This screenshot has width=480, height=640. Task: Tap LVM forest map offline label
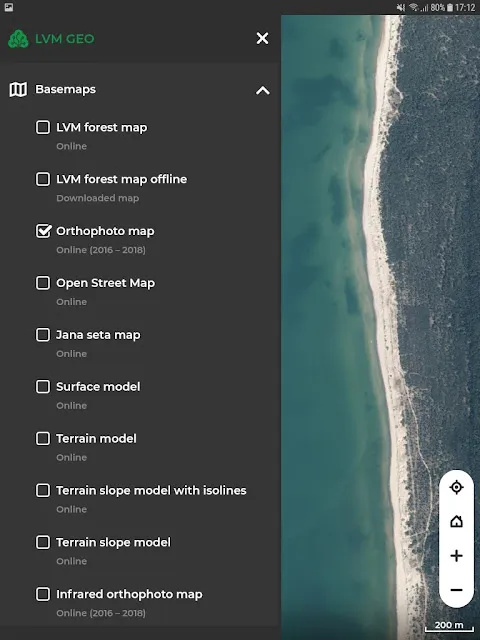pos(122,179)
